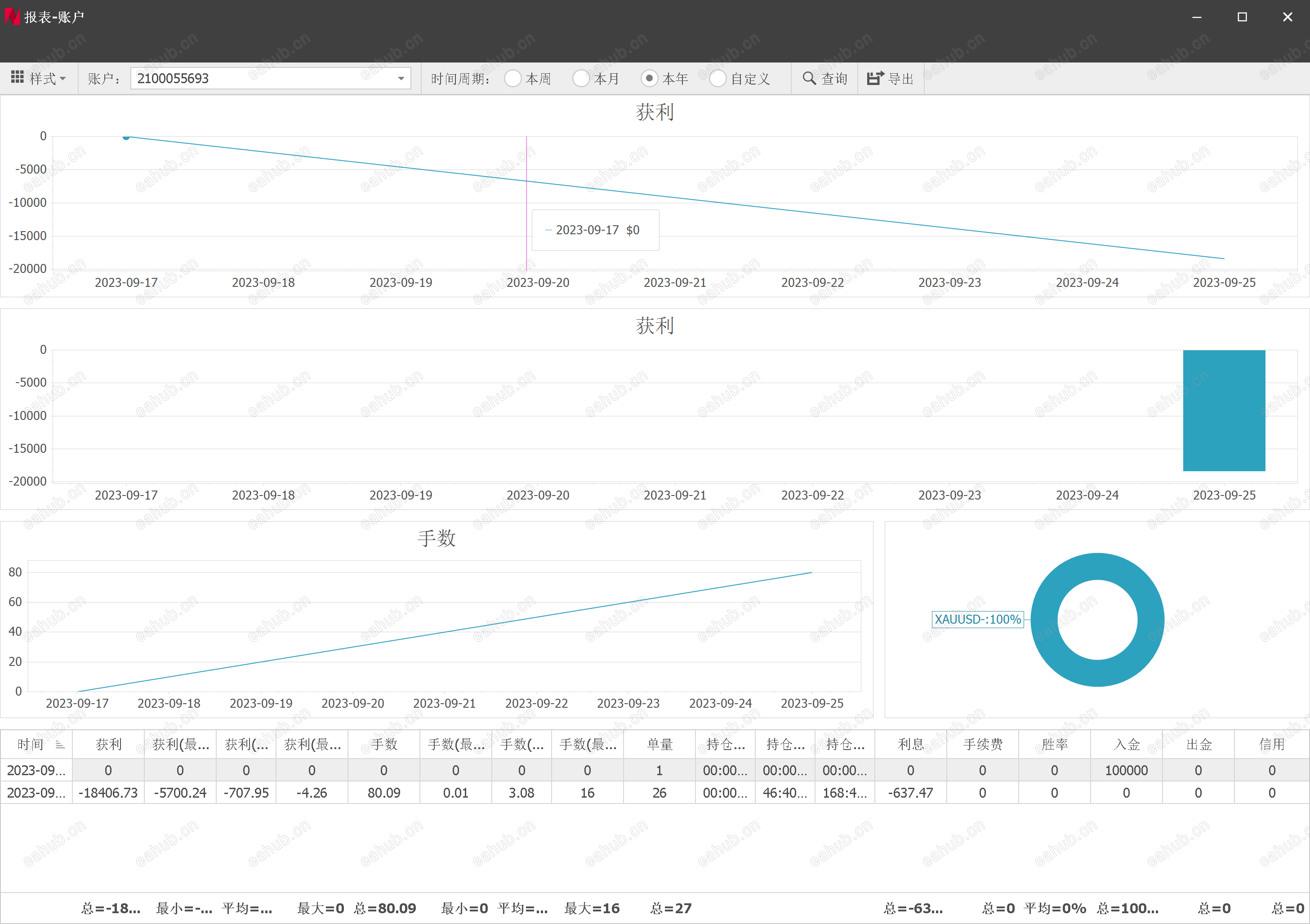Image resolution: width=1310 pixels, height=924 pixels.
Task: Choose the 自定义 time period option
Action: point(718,78)
